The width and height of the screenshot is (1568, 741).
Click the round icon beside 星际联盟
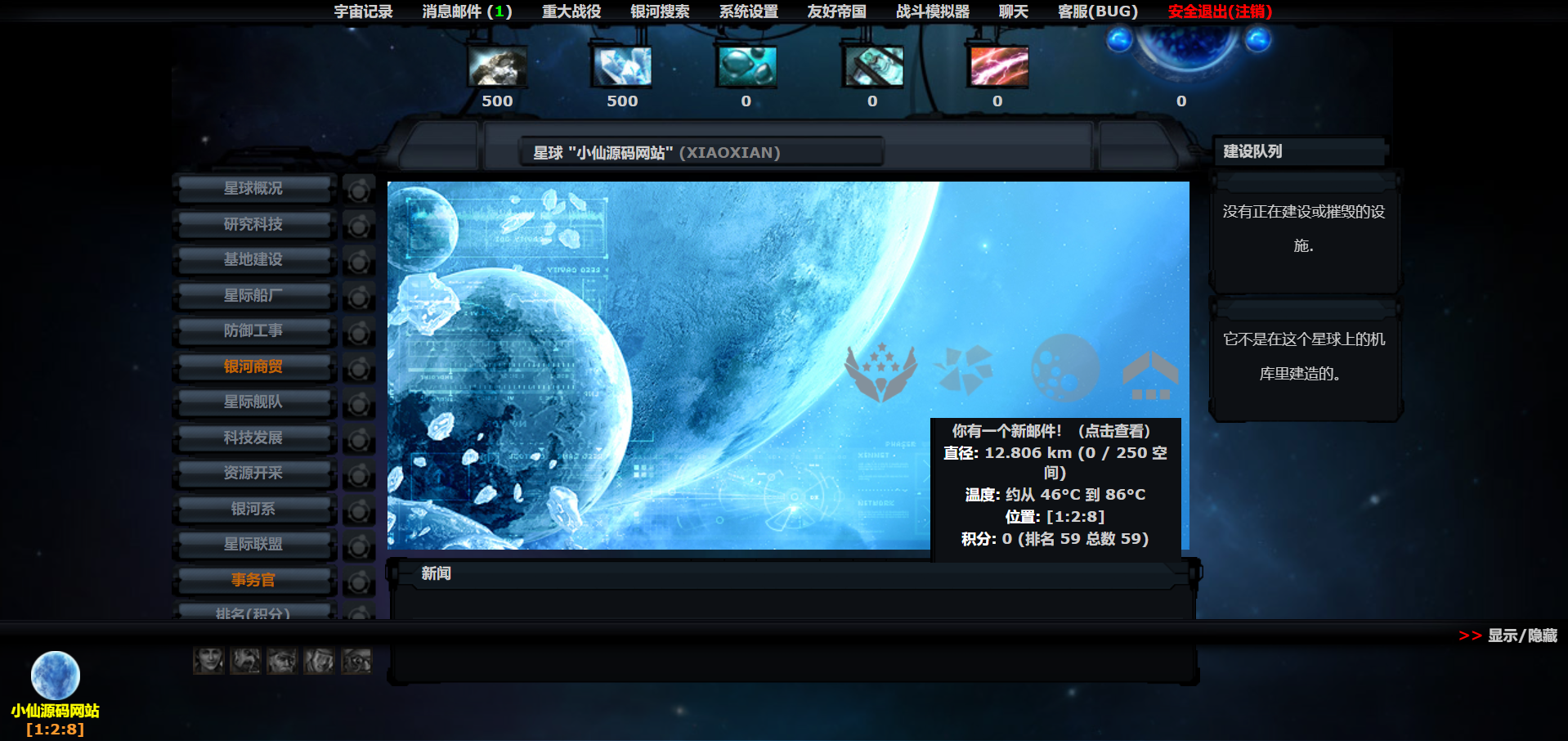(x=358, y=546)
